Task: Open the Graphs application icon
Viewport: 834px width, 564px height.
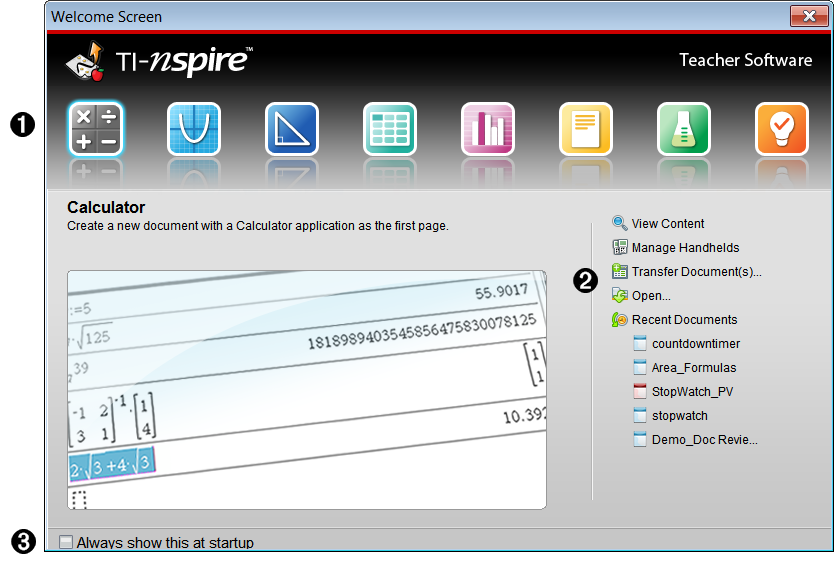Action: (x=193, y=129)
